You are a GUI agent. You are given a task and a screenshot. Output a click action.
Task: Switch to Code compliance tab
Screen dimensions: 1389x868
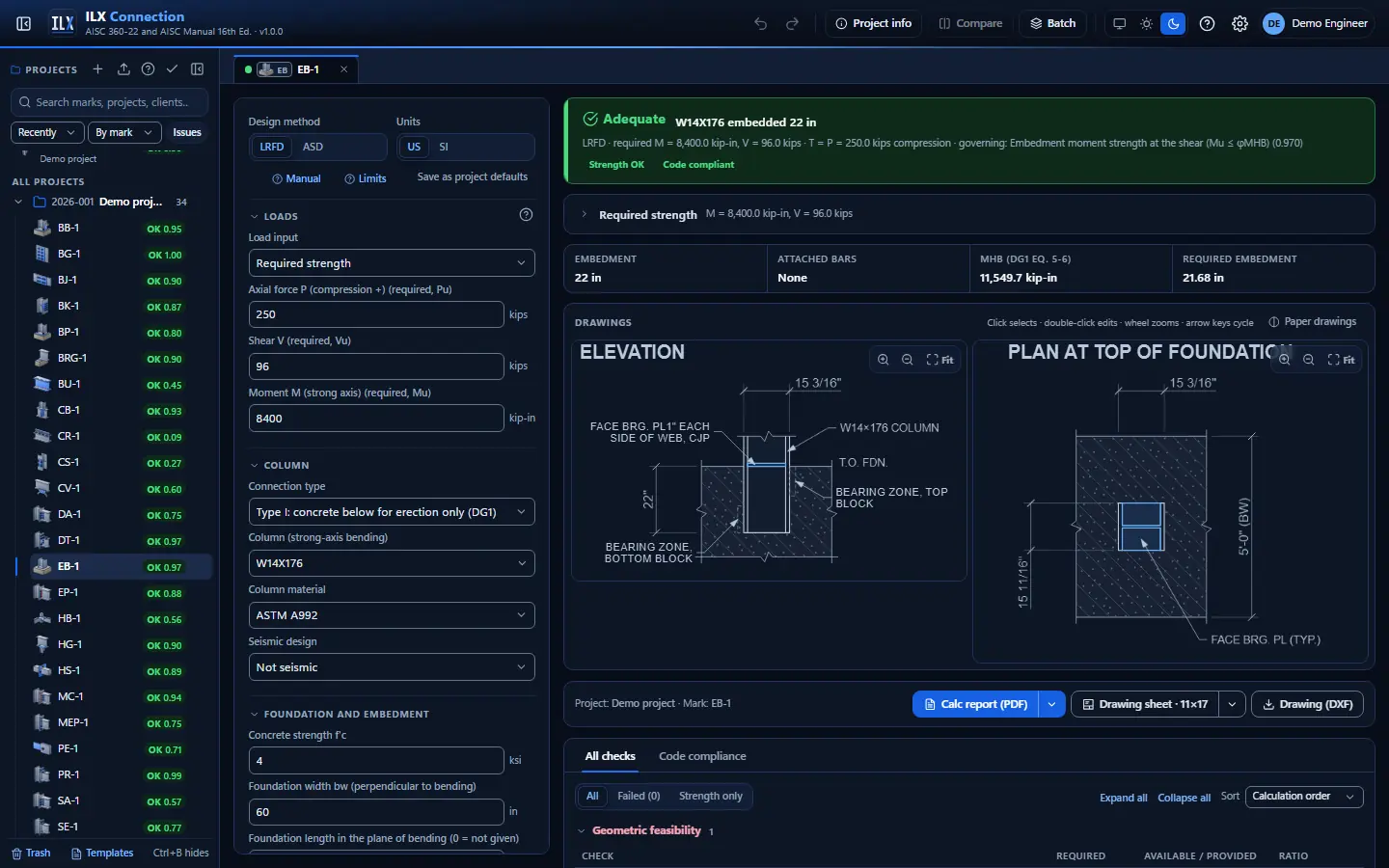[702, 756]
